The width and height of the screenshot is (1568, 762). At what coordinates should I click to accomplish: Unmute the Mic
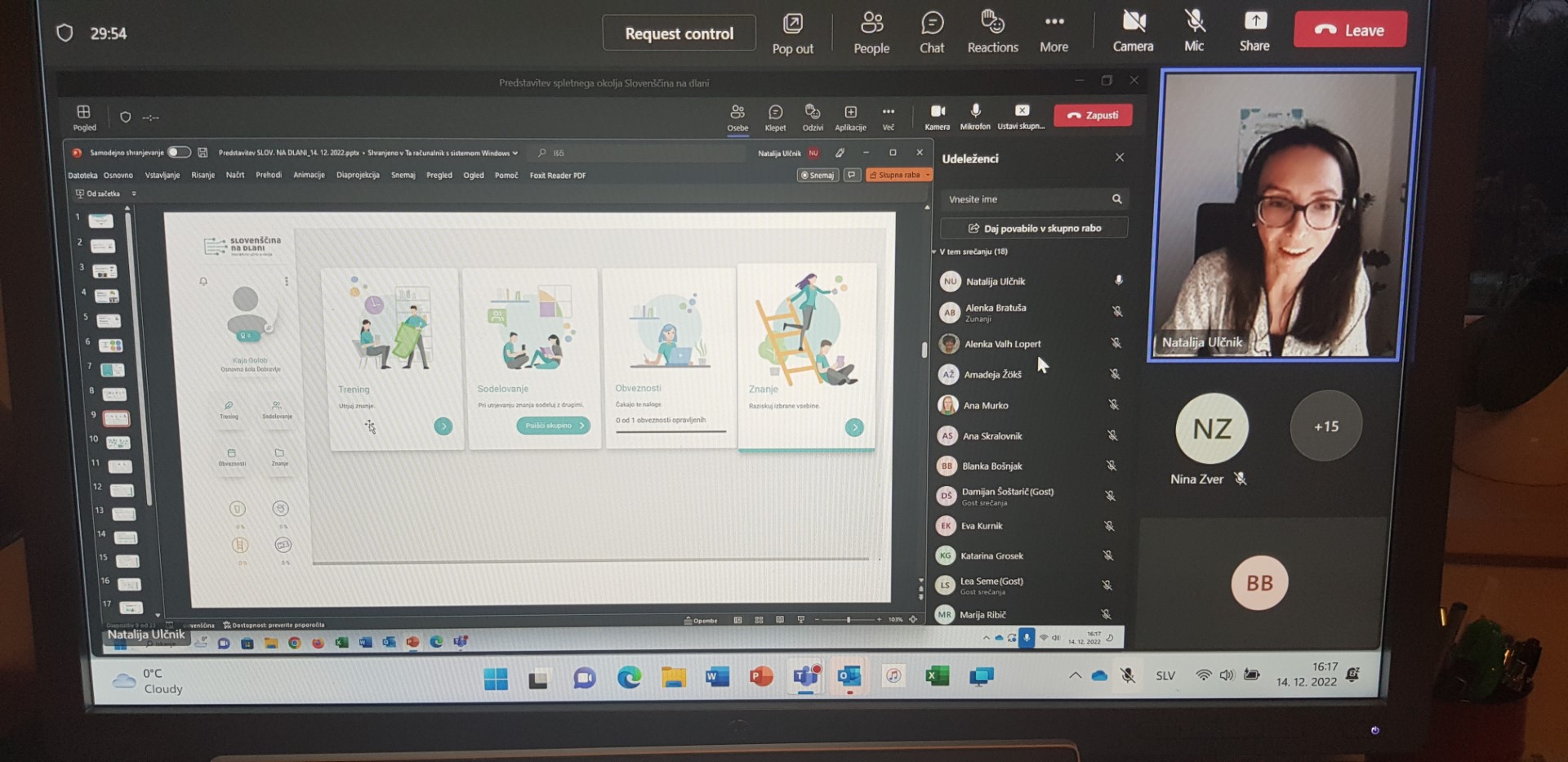1194,33
